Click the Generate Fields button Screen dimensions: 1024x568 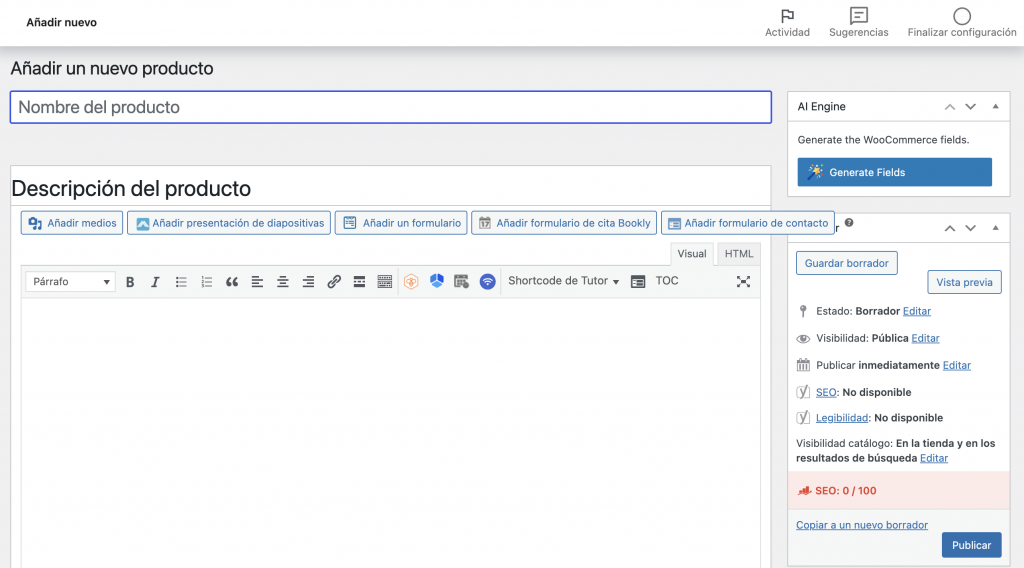pos(894,172)
